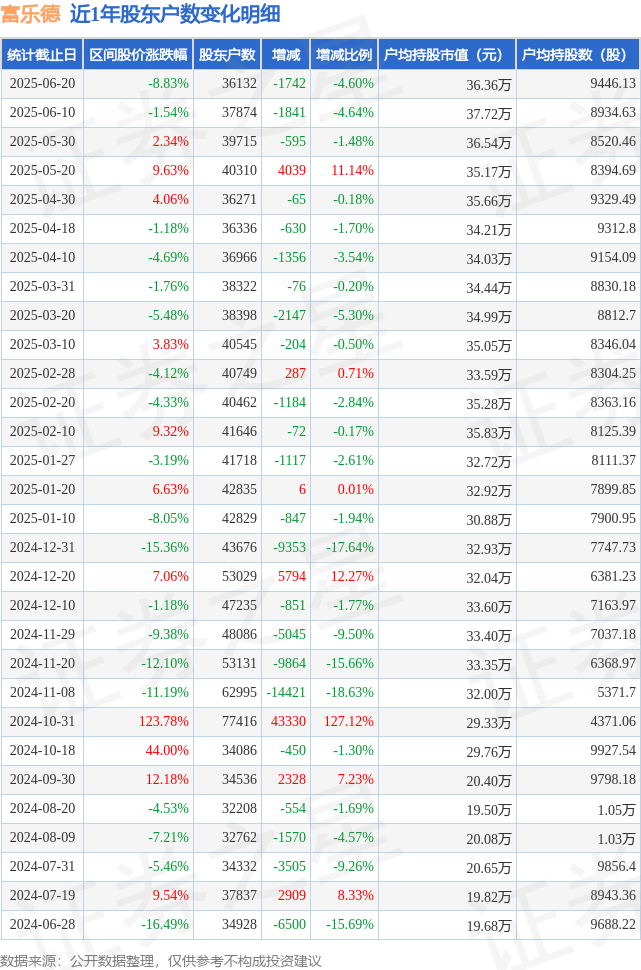Select the 2024-06-28 date cell
The image size is (641, 970).
(42, 924)
